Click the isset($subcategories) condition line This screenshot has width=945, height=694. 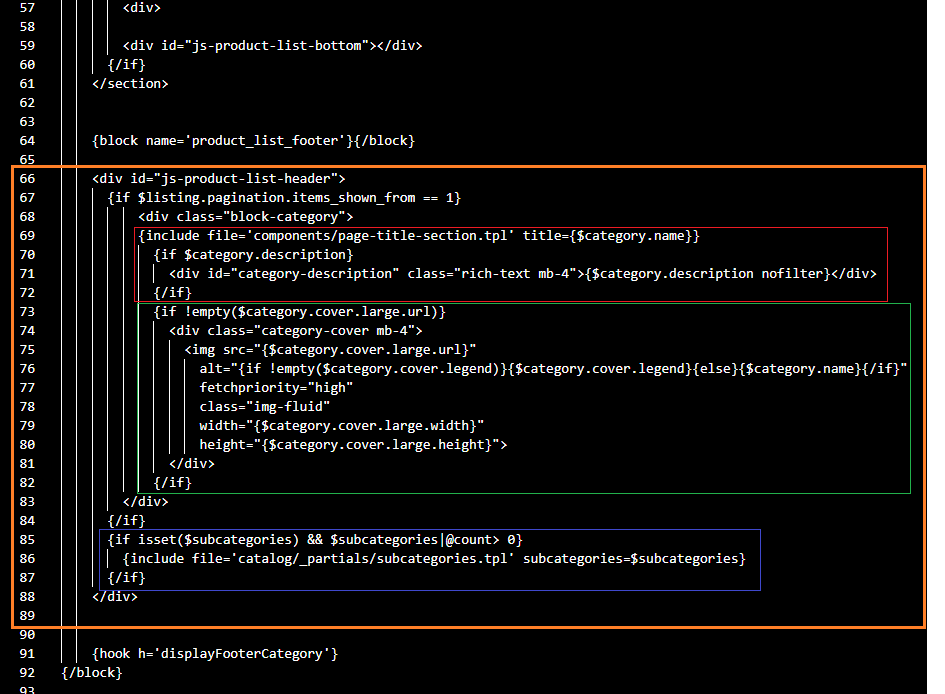[x=315, y=540]
